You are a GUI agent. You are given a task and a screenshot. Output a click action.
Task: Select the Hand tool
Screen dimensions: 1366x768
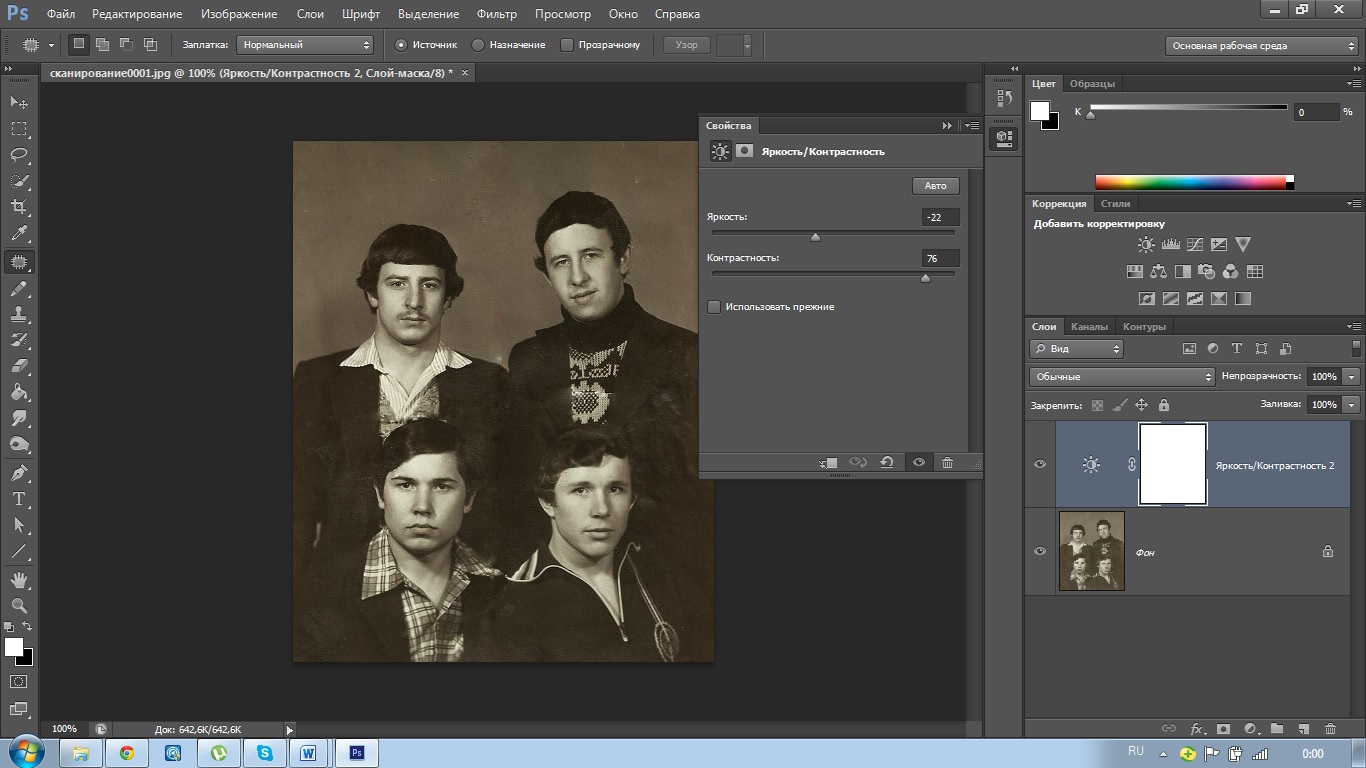19,579
